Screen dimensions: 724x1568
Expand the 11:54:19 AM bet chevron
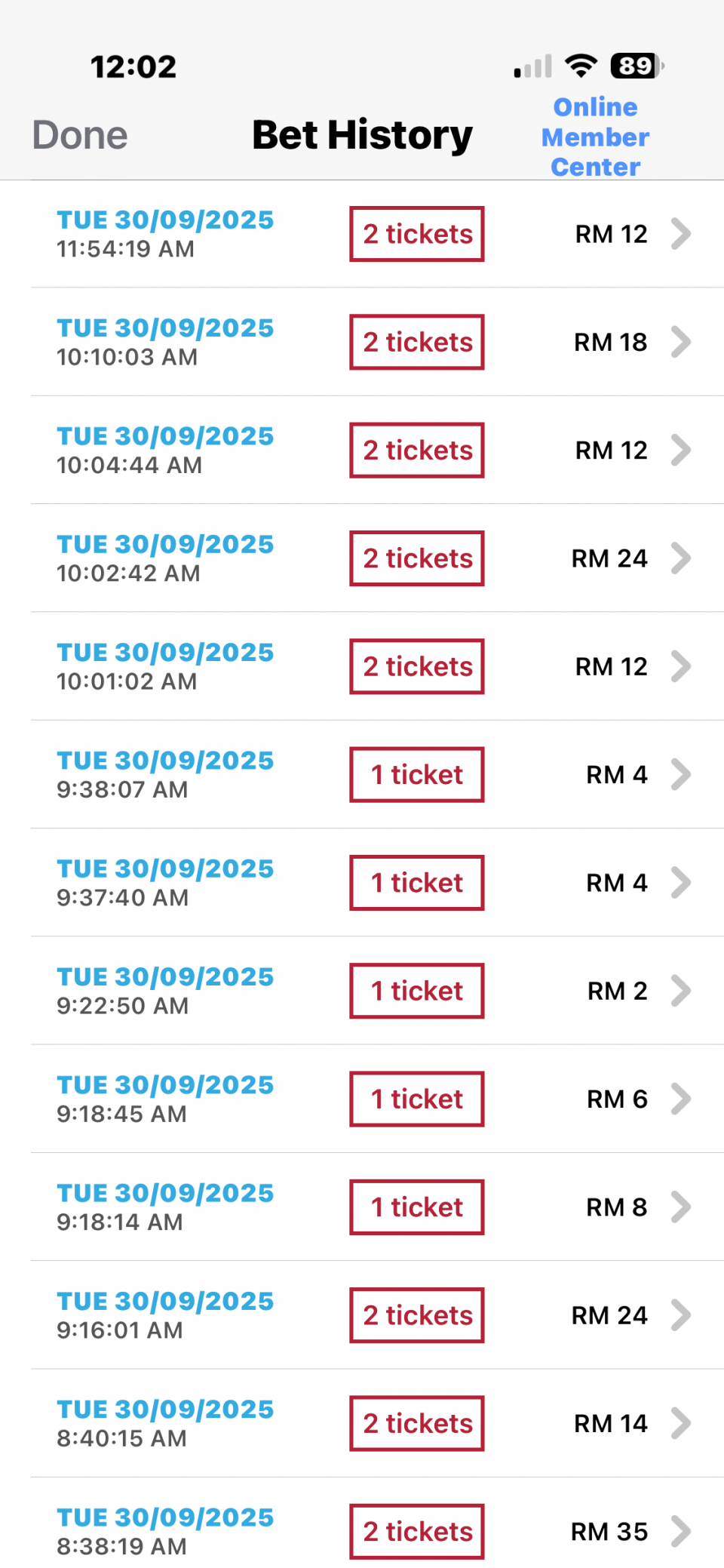pyautogui.click(x=680, y=234)
